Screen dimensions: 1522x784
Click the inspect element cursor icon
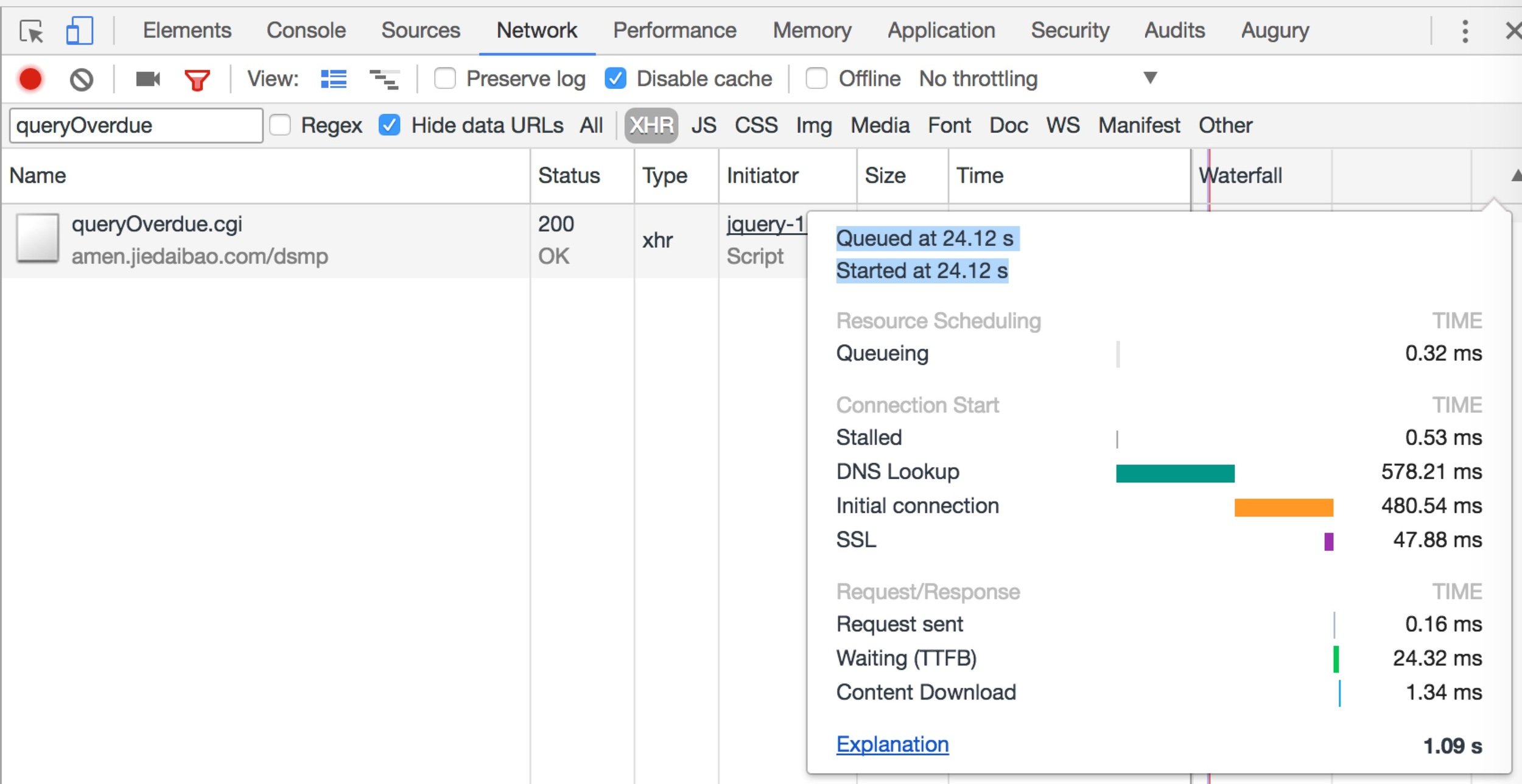[x=31, y=30]
